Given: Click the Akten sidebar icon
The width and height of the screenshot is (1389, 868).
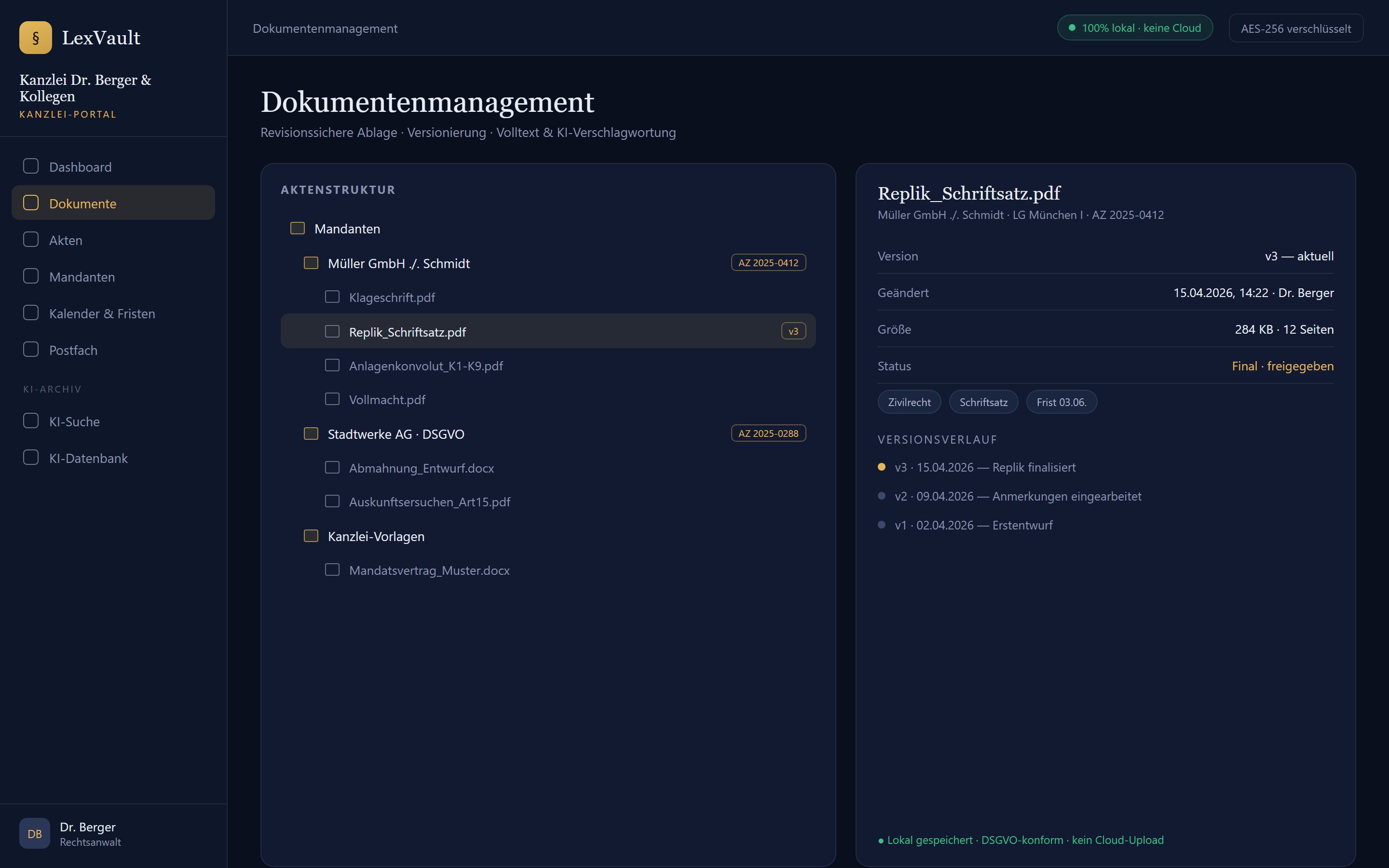Looking at the screenshot, I should pos(31,240).
